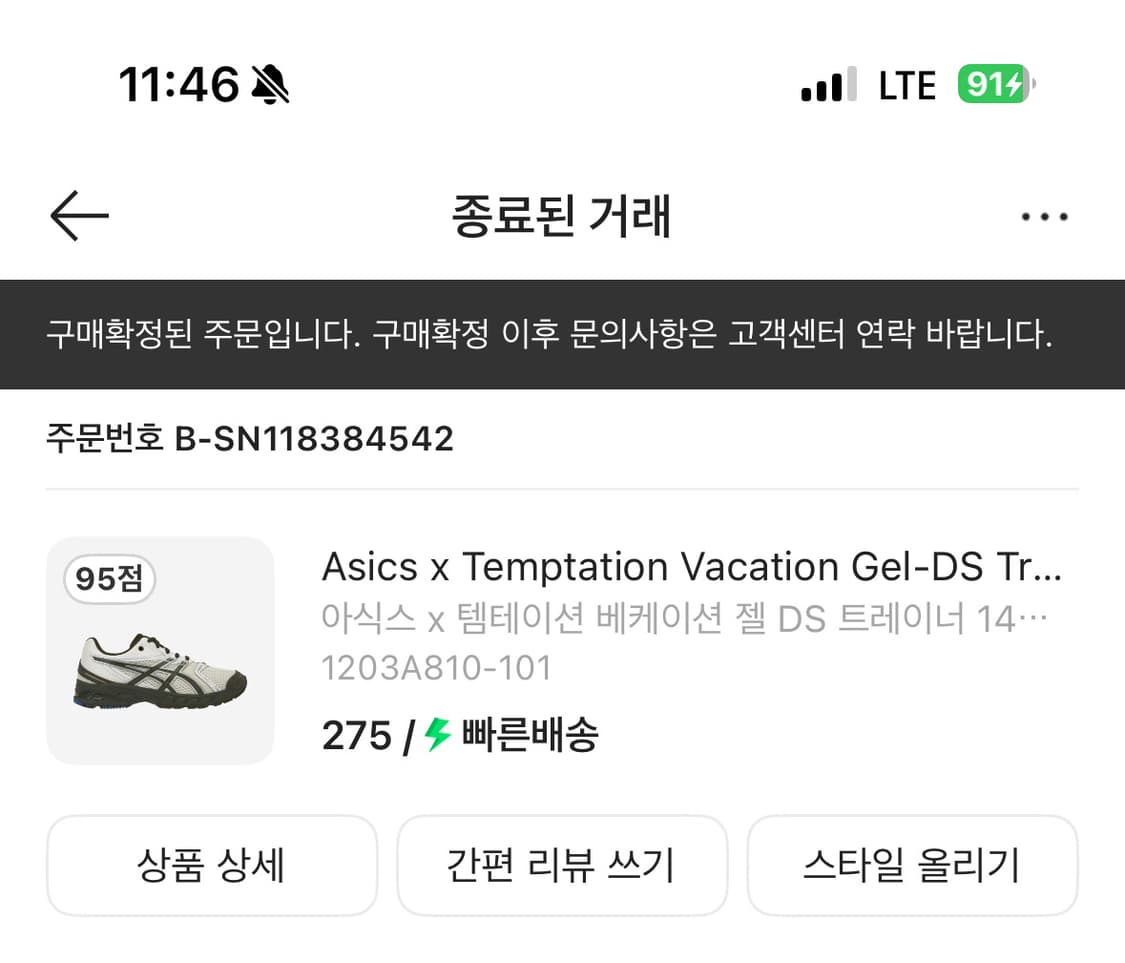Tap the battery charging indicator showing 91

coord(994,85)
